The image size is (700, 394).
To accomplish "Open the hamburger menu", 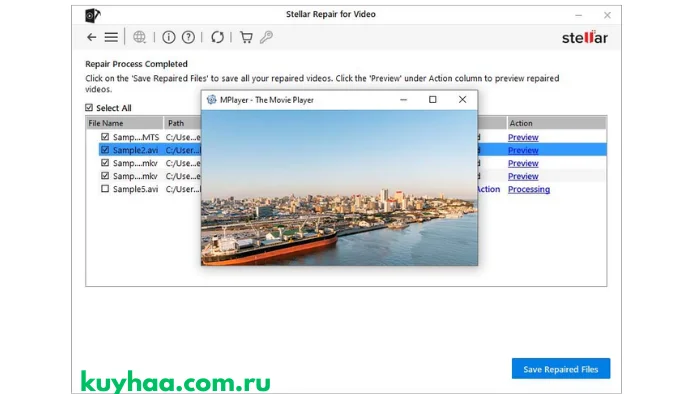I will tap(111, 37).
